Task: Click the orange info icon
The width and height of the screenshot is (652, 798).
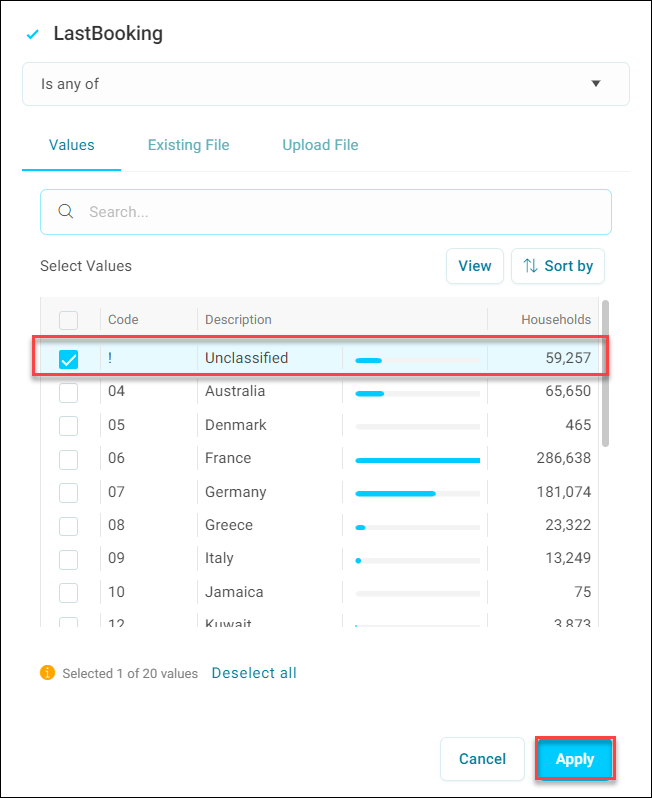Action: pos(47,673)
